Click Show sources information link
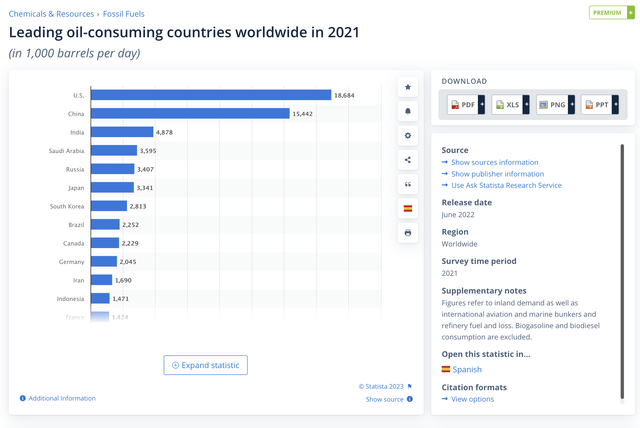The height and width of the screenshot is (428, 640). pos(495,162)
